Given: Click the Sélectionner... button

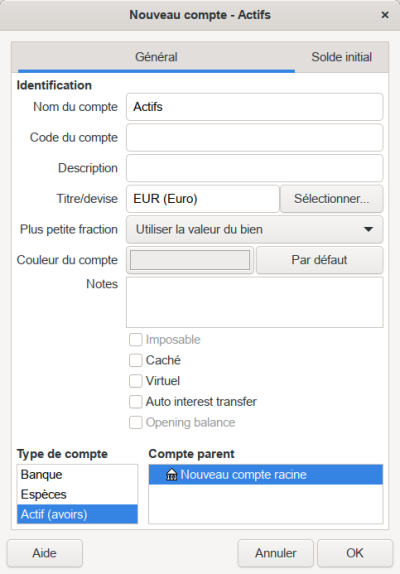Looking at the screenshot, I should coord(332,199).
